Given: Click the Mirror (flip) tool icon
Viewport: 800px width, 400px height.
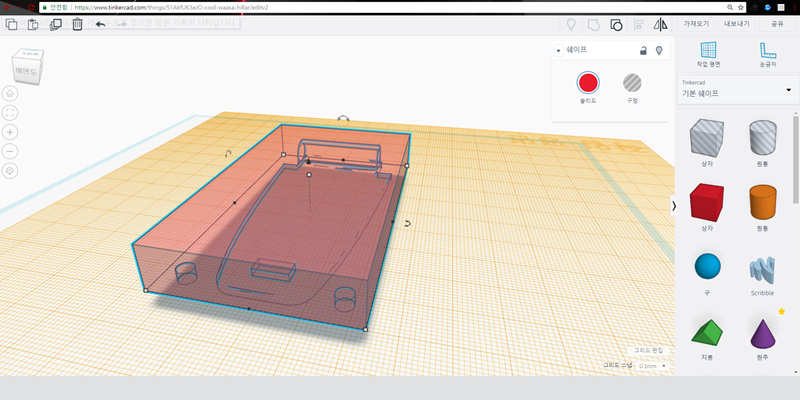Looking at the screenshot, I should pos(661,24).
